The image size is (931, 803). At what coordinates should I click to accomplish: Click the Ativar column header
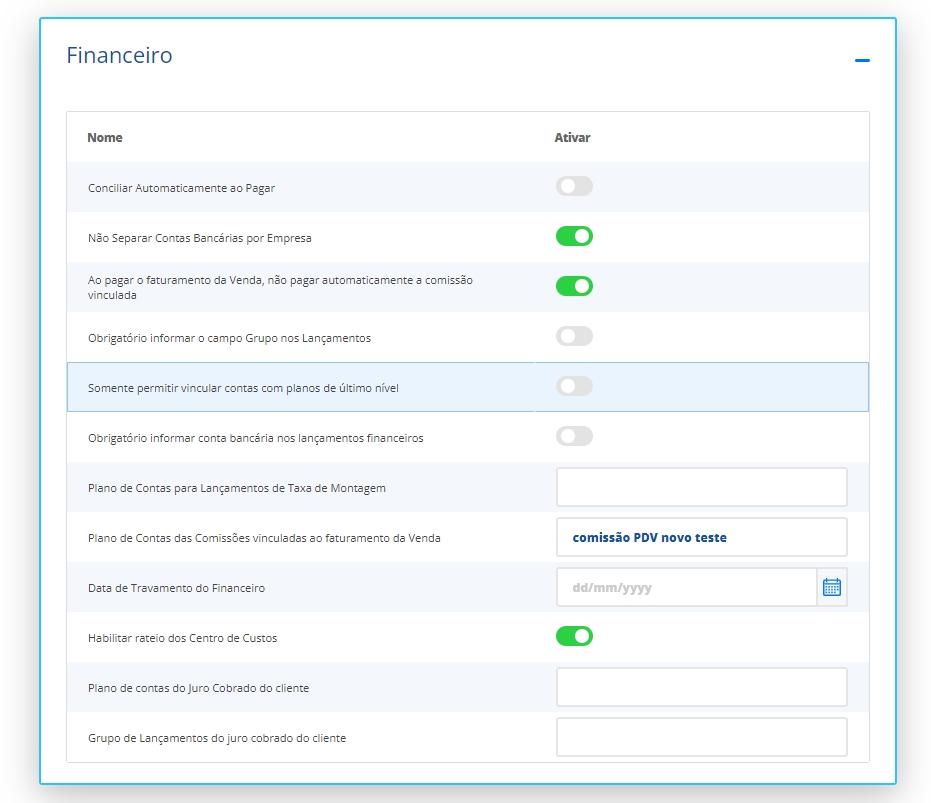pos(572,137)
